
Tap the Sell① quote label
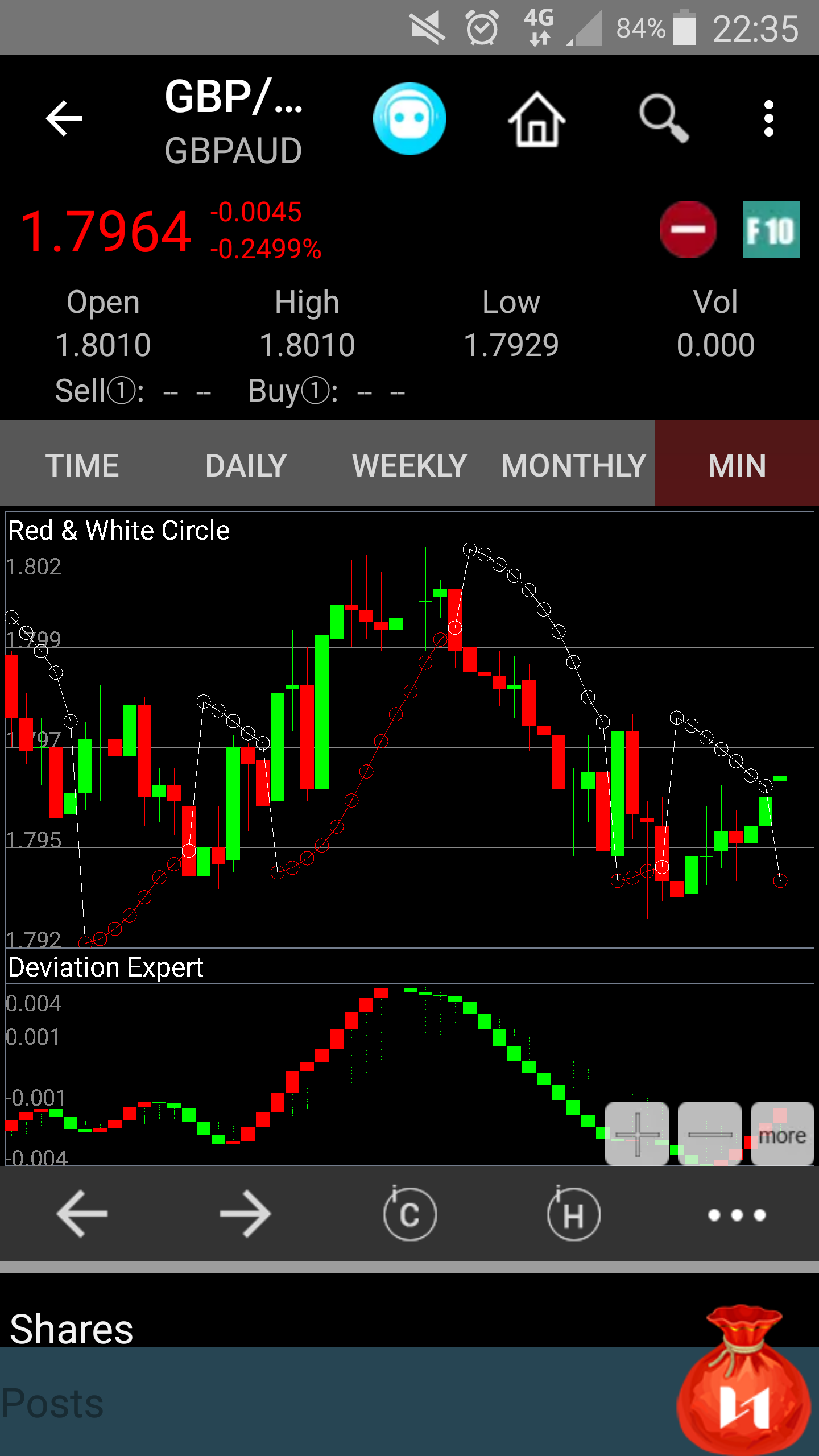click(100, 391)
